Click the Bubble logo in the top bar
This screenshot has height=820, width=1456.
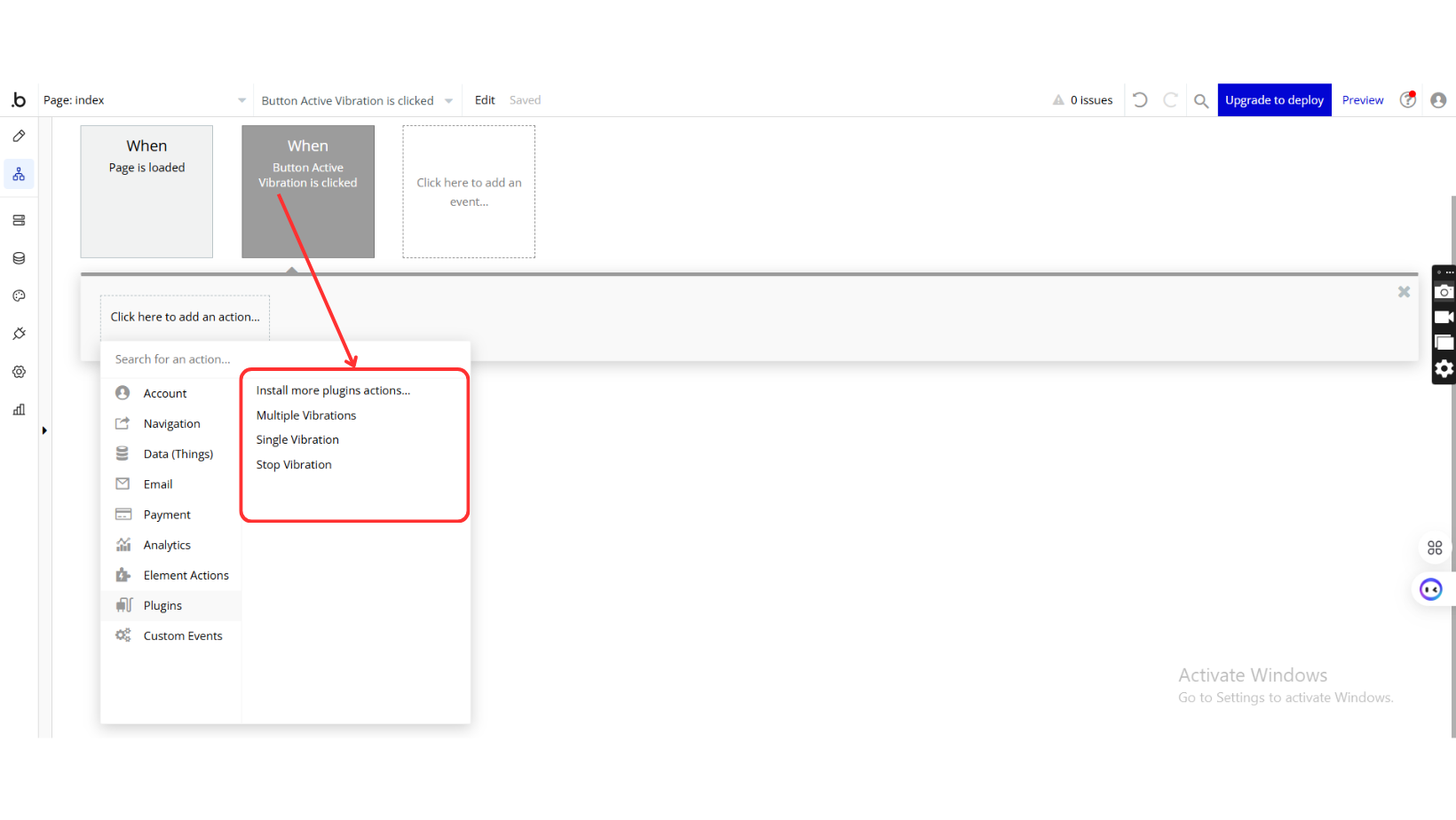[x=19, y=100]
